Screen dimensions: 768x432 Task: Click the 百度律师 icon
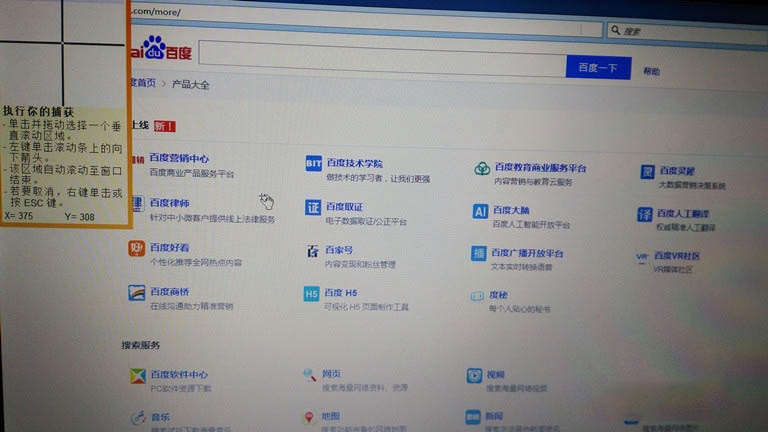[137, 203]
